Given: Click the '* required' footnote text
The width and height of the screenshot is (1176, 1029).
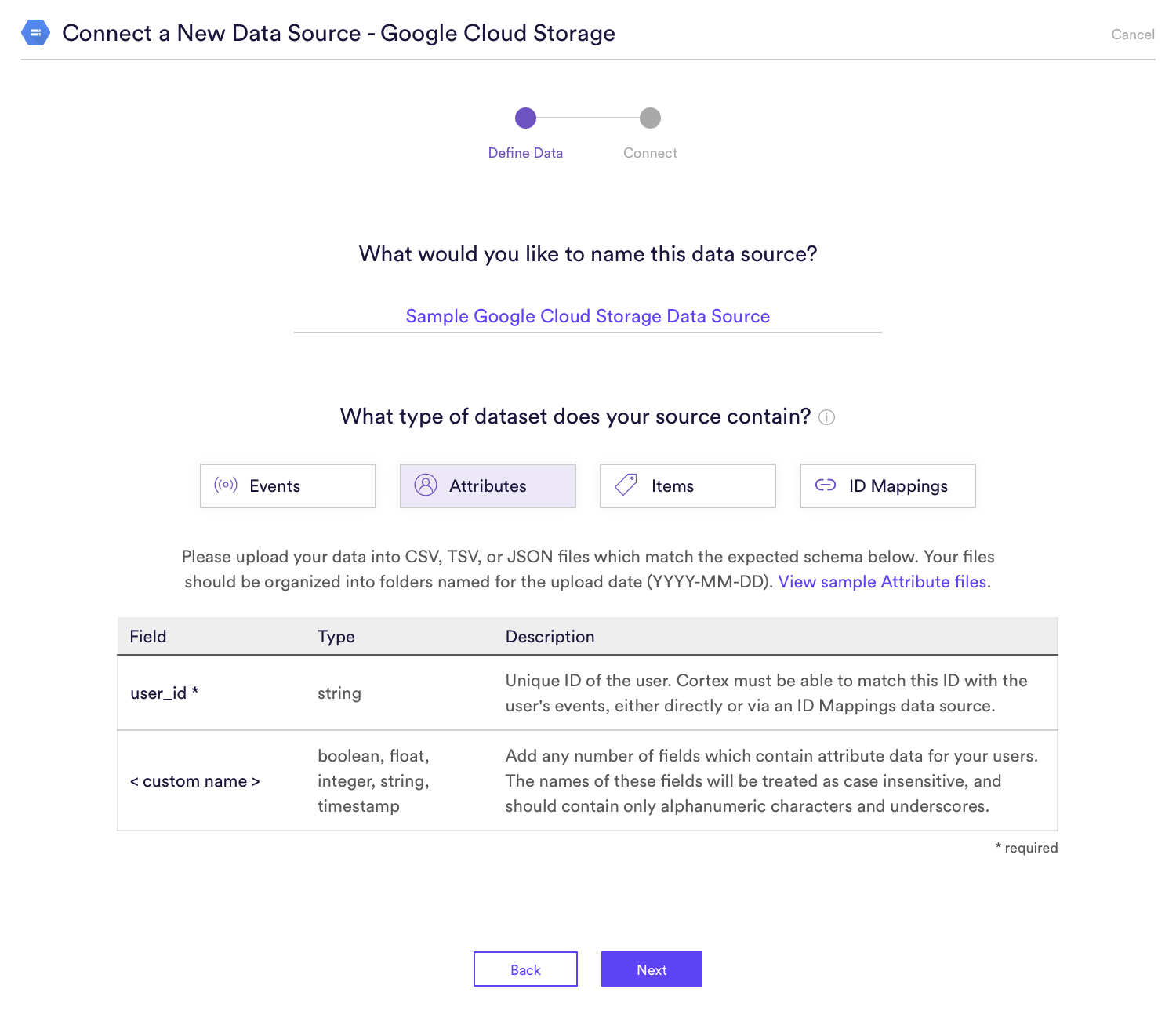Looking at the screenshot, I should click(x=1026, y=848).
